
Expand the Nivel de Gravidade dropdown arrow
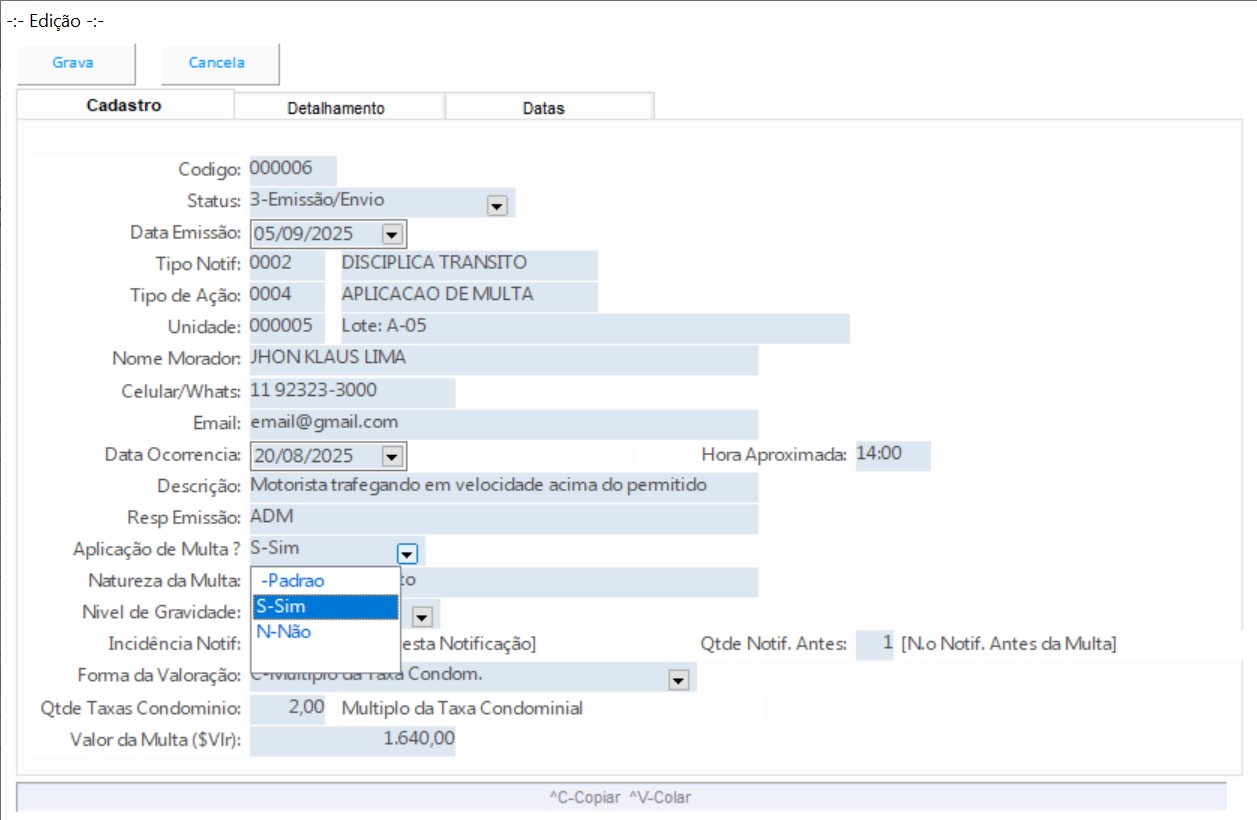(x=422, y=617)
